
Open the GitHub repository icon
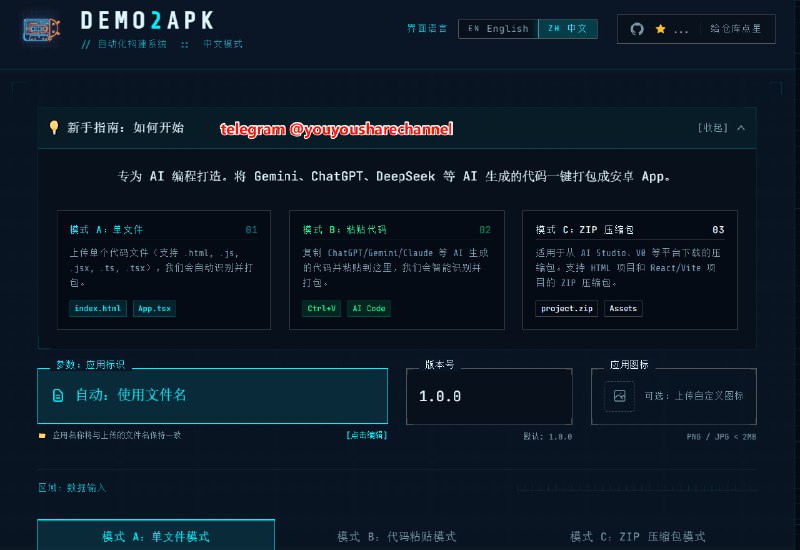tap(637, 29)
